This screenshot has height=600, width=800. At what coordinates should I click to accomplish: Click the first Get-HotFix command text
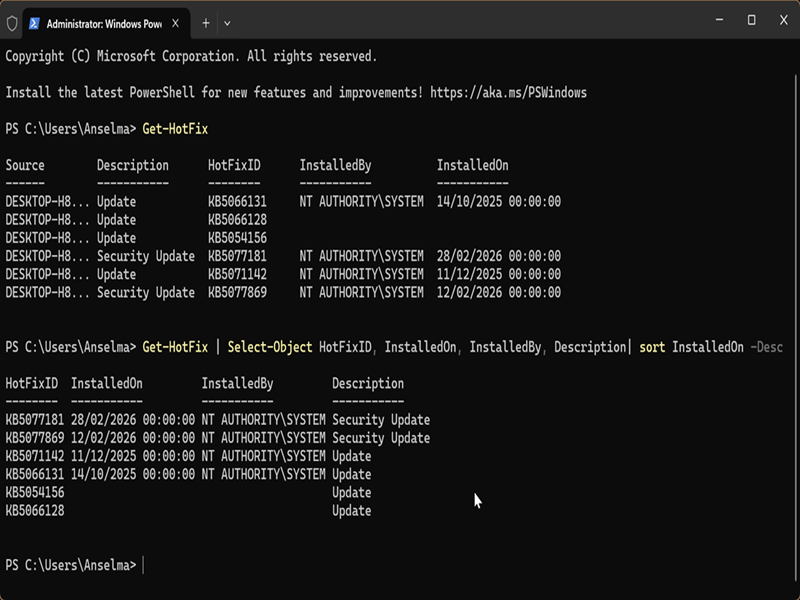[x=175, y=129]
